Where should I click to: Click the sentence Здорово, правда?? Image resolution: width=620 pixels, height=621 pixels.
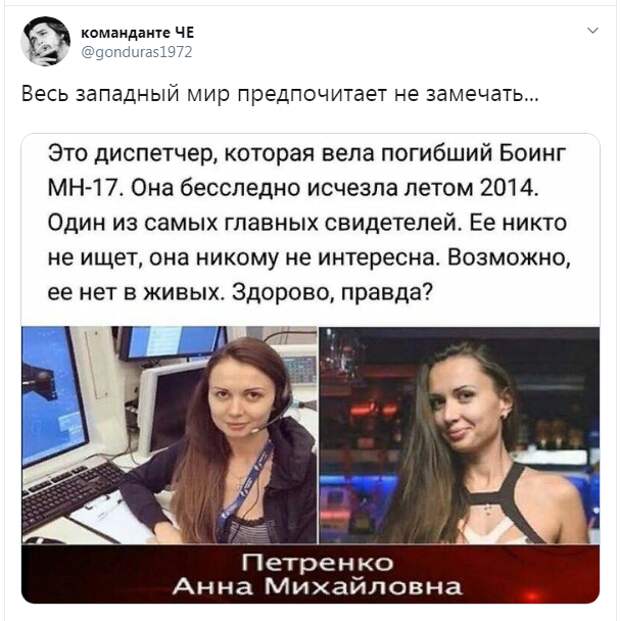pos(332,293)
